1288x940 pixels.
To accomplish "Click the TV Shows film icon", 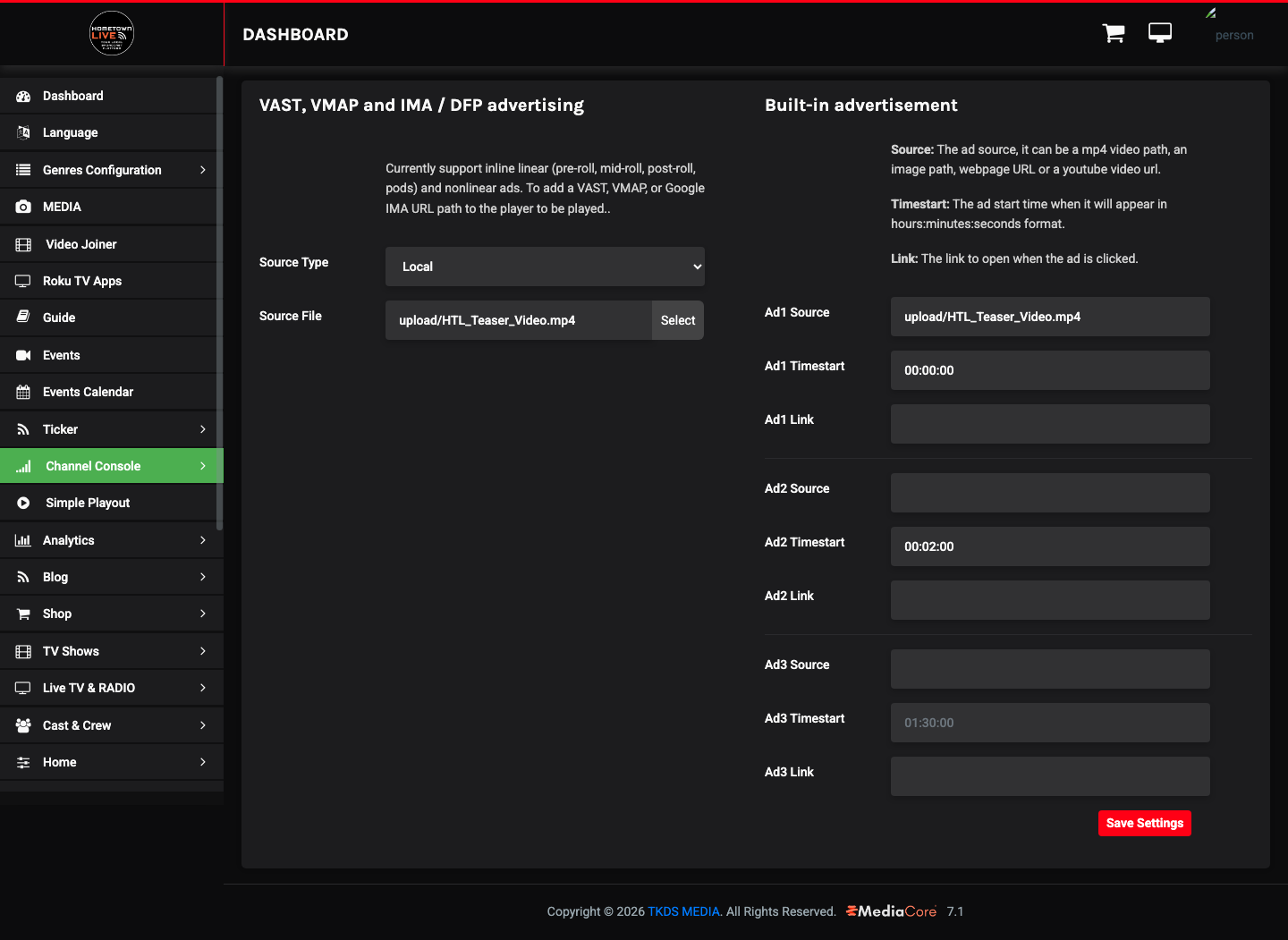I will (x=23, y=651).
